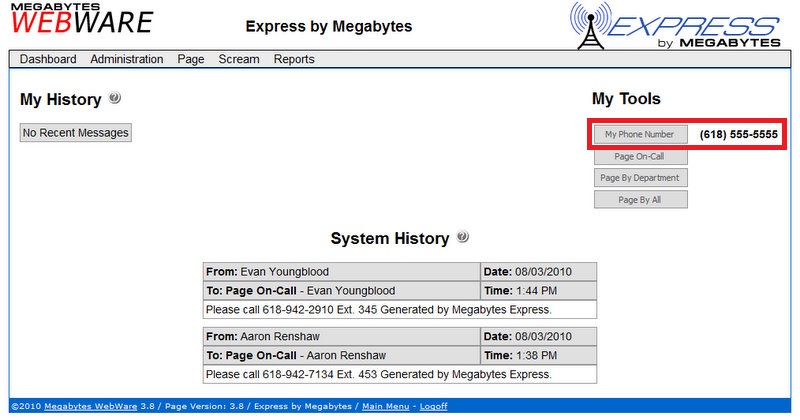Click the Logoff link in the footer
The height and width of the screenshot is (420, 800).
click(432, 407)
